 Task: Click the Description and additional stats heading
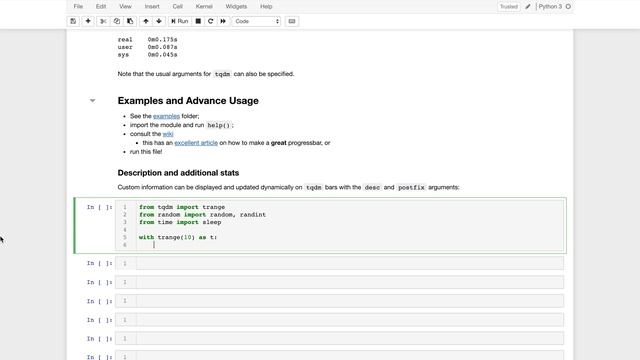[x=178, y=173]
